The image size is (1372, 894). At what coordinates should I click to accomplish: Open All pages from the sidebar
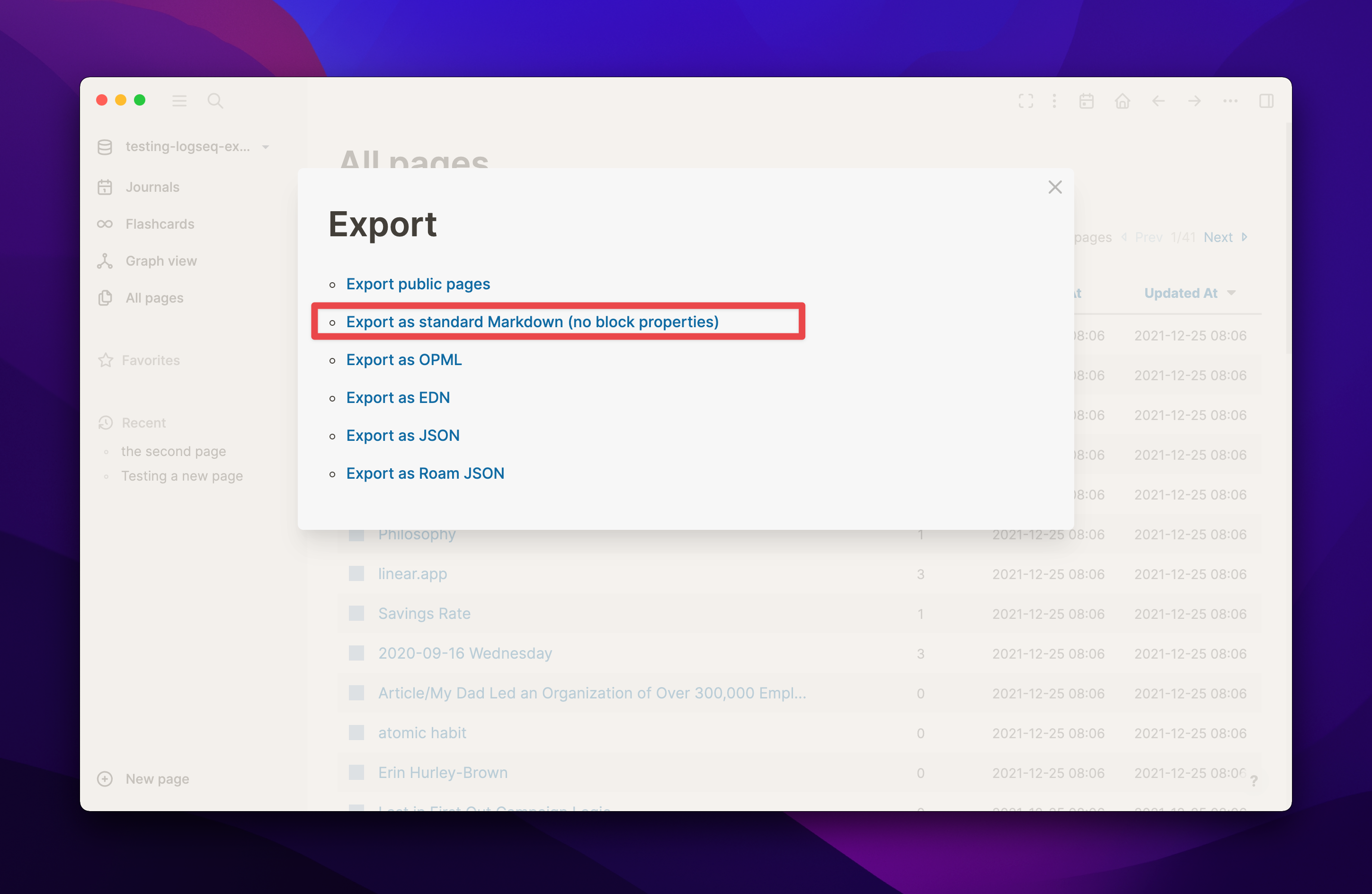[x=153, y=297]
